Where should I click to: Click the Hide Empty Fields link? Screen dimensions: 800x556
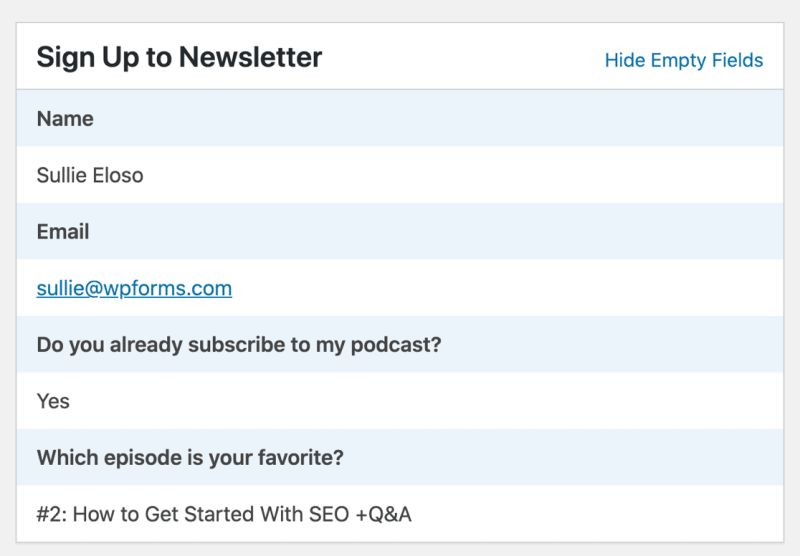pyautogui.click(x=683, y=61)
